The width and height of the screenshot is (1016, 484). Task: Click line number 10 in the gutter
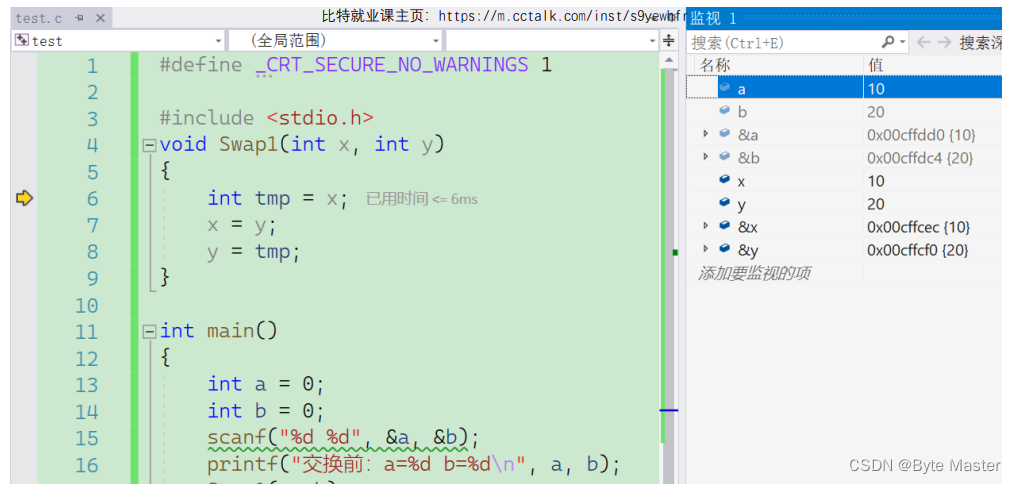coord(86,305)
